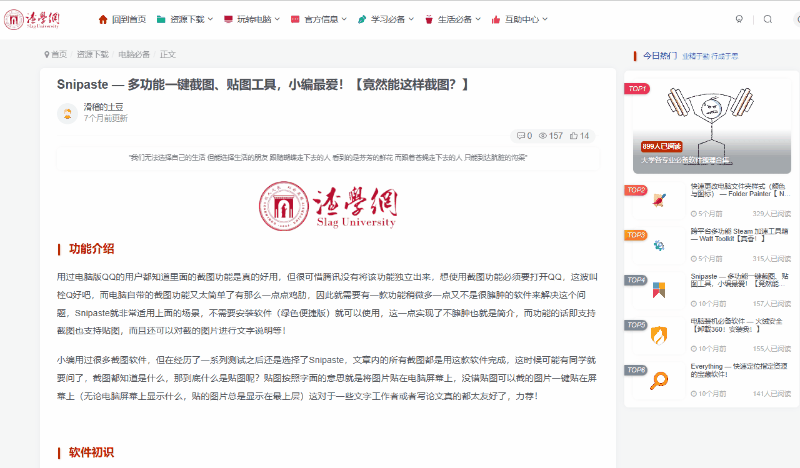Open the author avatar of 滑稽的土豆
800x468 pixels.
point(67,113)
